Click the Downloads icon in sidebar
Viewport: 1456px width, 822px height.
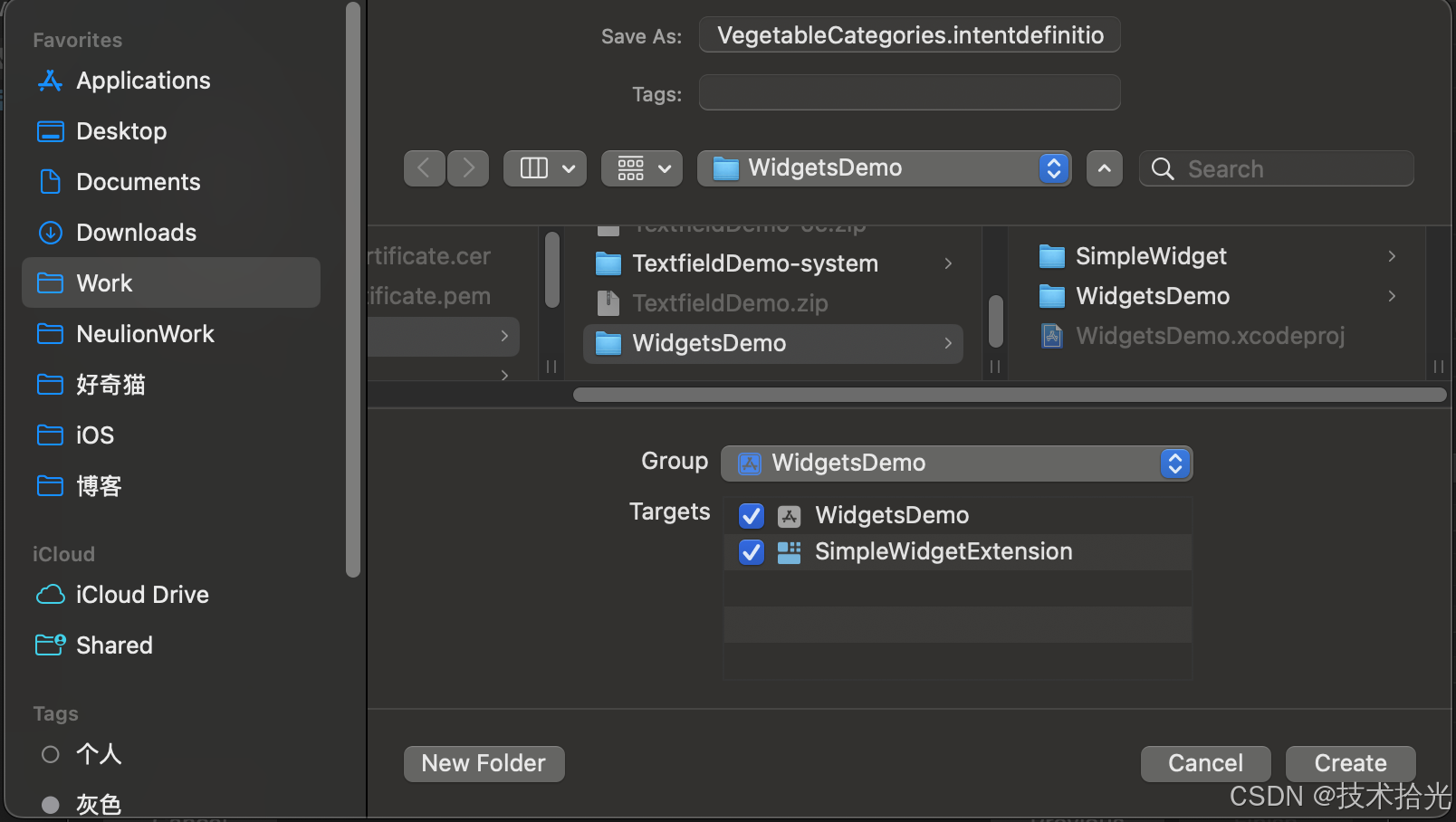[x=51, y=233]
